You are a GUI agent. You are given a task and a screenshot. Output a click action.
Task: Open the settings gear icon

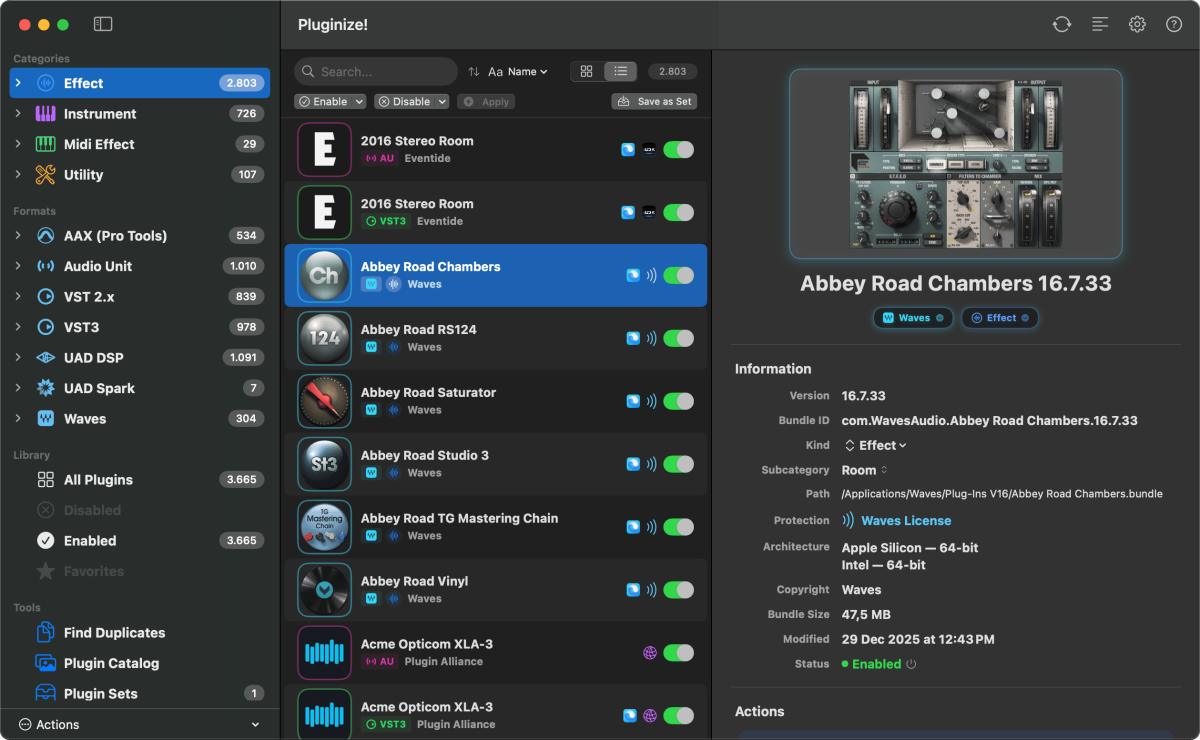point(1137,24)
